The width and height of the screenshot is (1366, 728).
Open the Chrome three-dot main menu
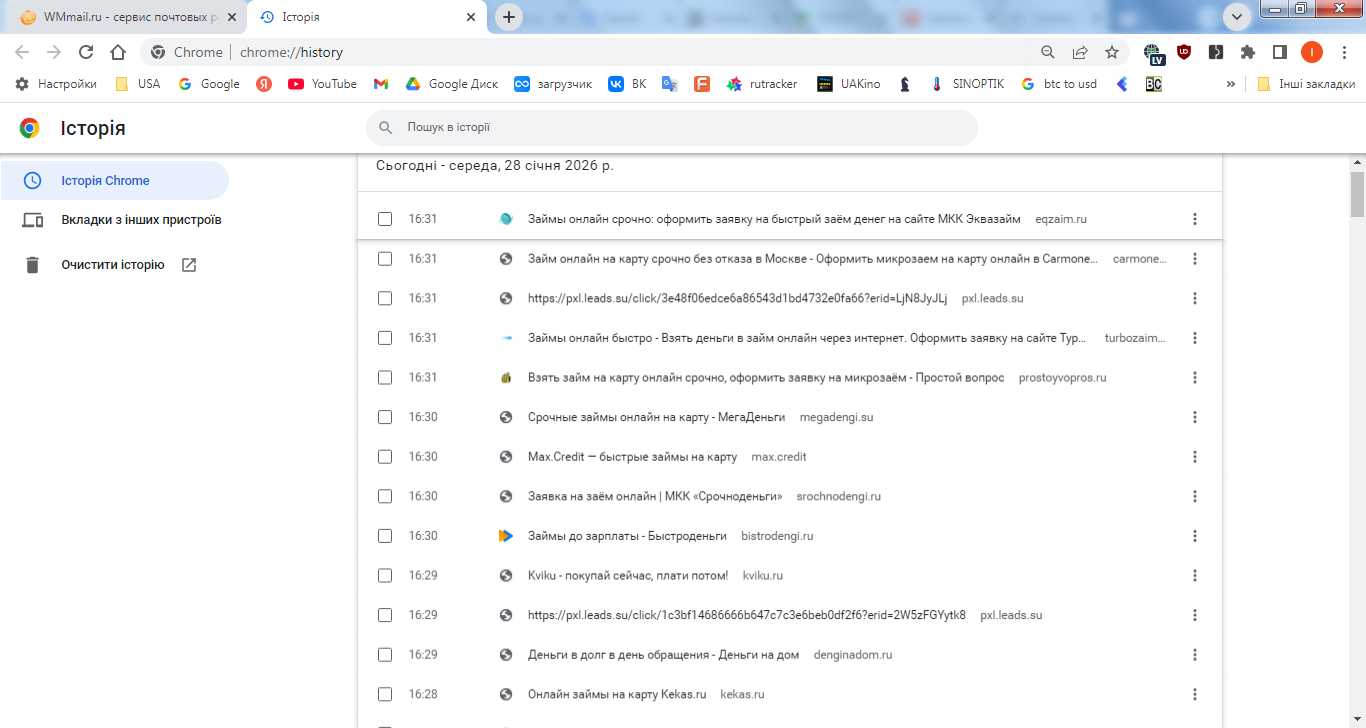point(1344,52)
